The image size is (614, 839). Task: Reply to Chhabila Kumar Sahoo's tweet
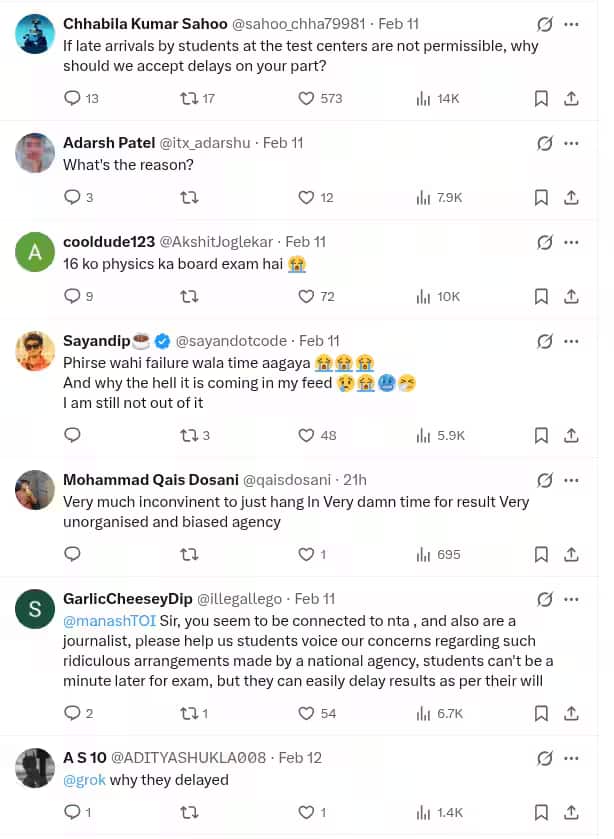click(x=72, y=98)
